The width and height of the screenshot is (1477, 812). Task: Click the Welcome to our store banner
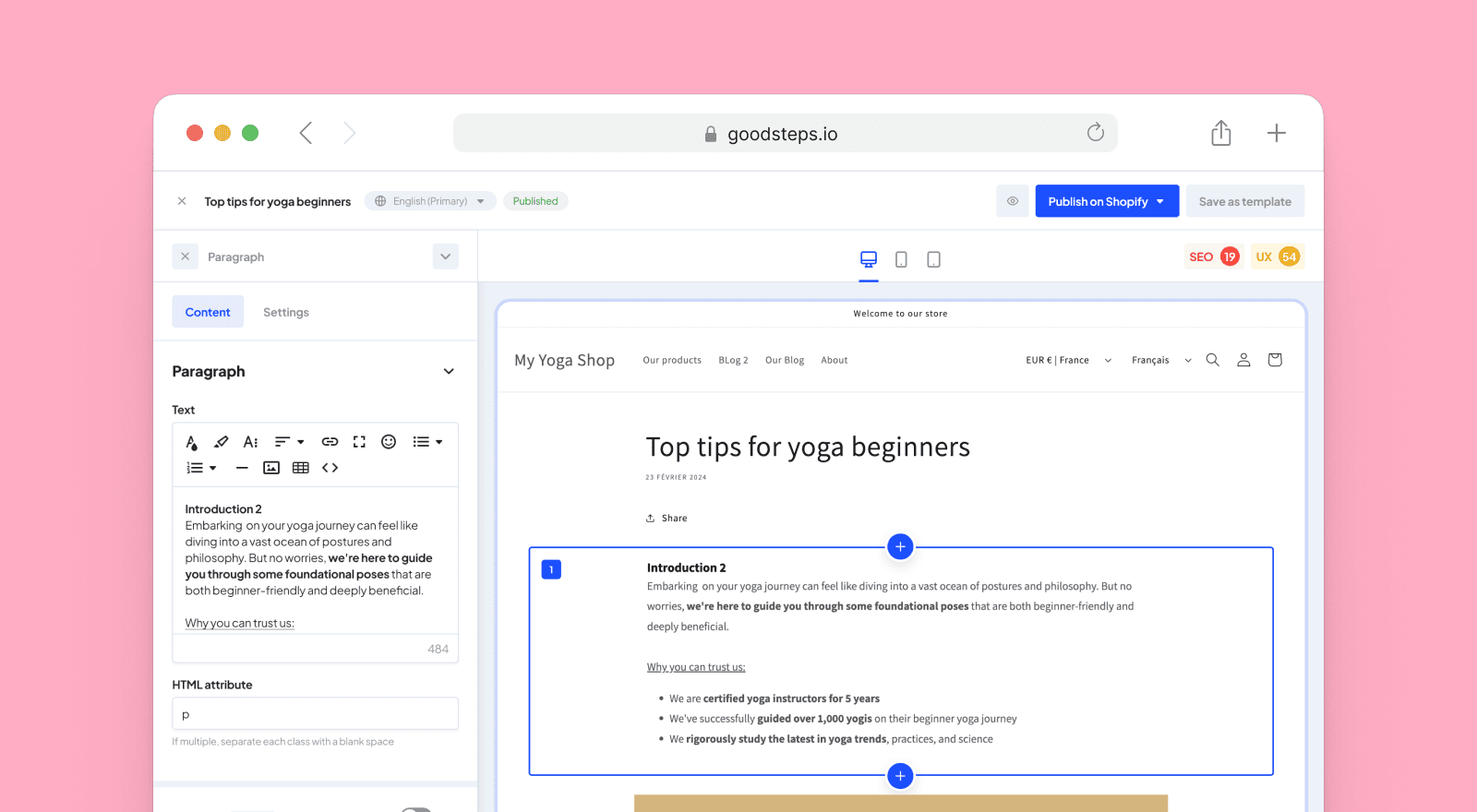(900, 314)
